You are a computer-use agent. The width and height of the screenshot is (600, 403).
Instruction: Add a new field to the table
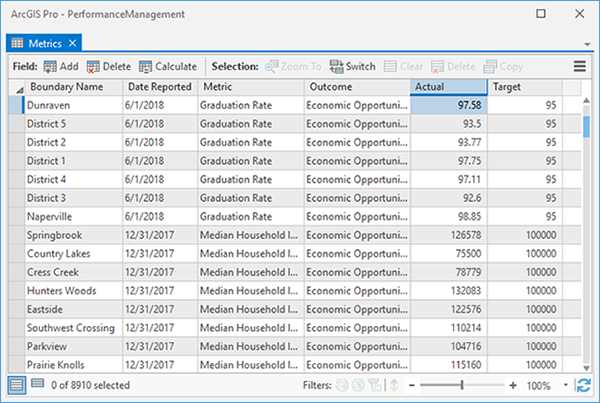(x=61, y=67)
